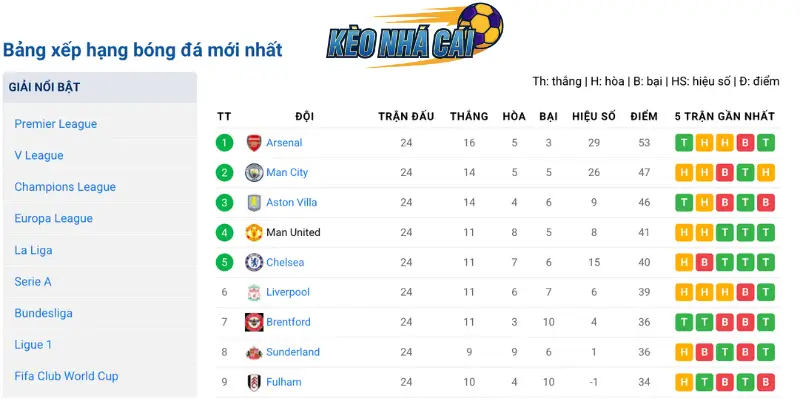Click the Man City club crest
Screen dimensions: 800x400
(254, 173)
